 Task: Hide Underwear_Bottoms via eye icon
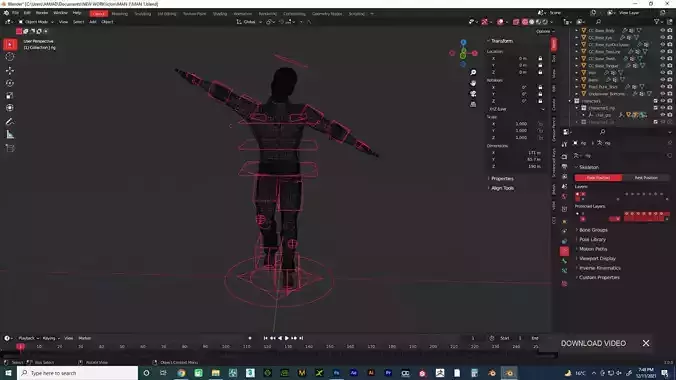[663, 94]
